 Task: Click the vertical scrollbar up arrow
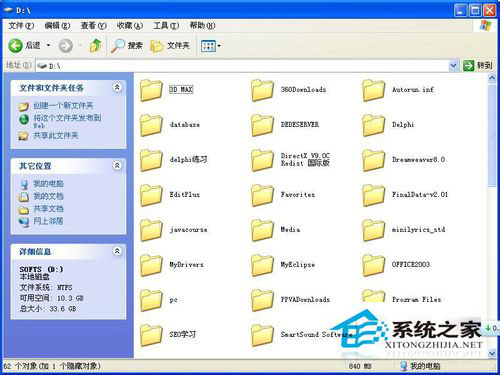click(x=492, y=78)
